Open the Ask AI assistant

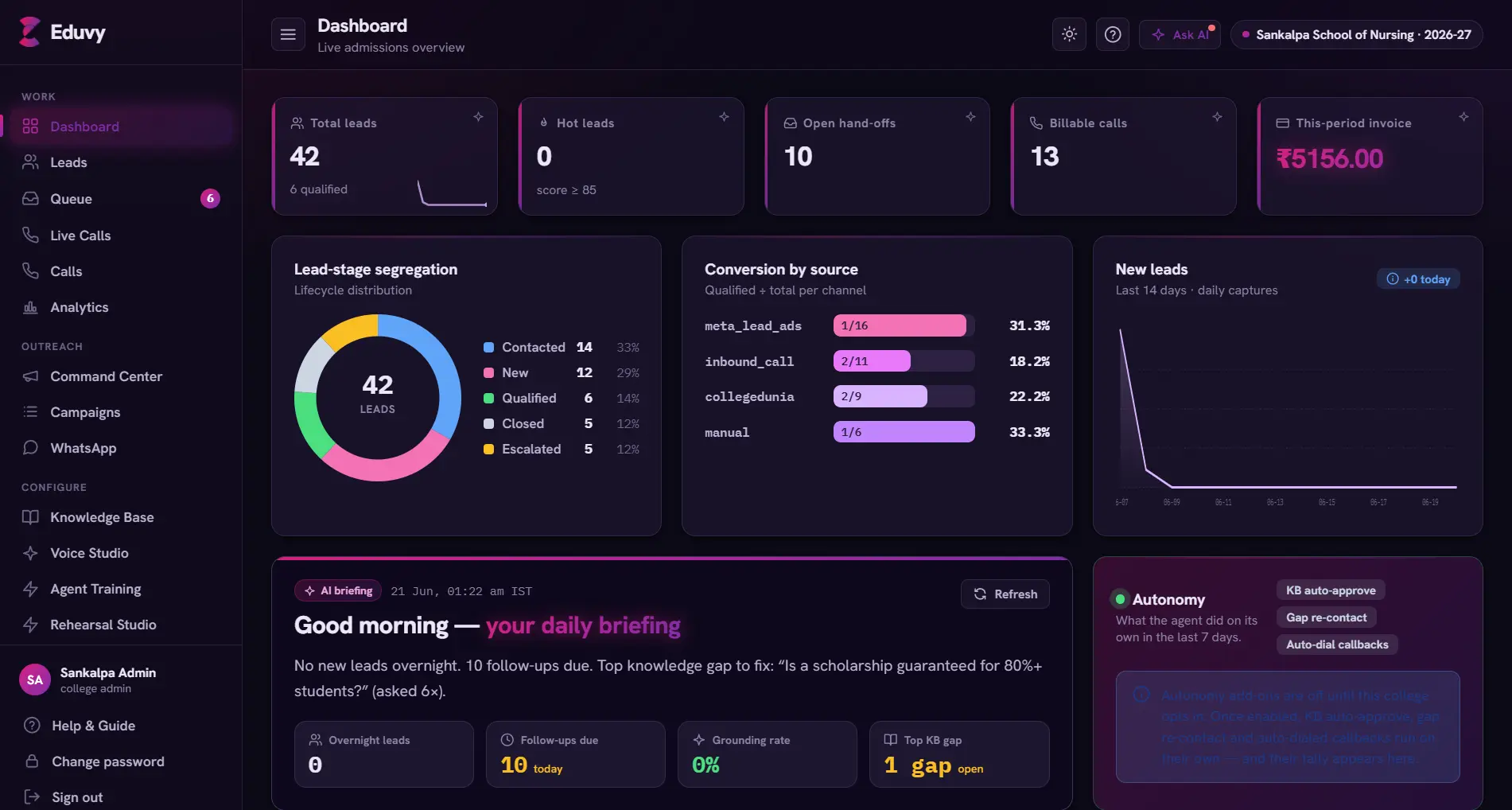(x=1180, y=34)
